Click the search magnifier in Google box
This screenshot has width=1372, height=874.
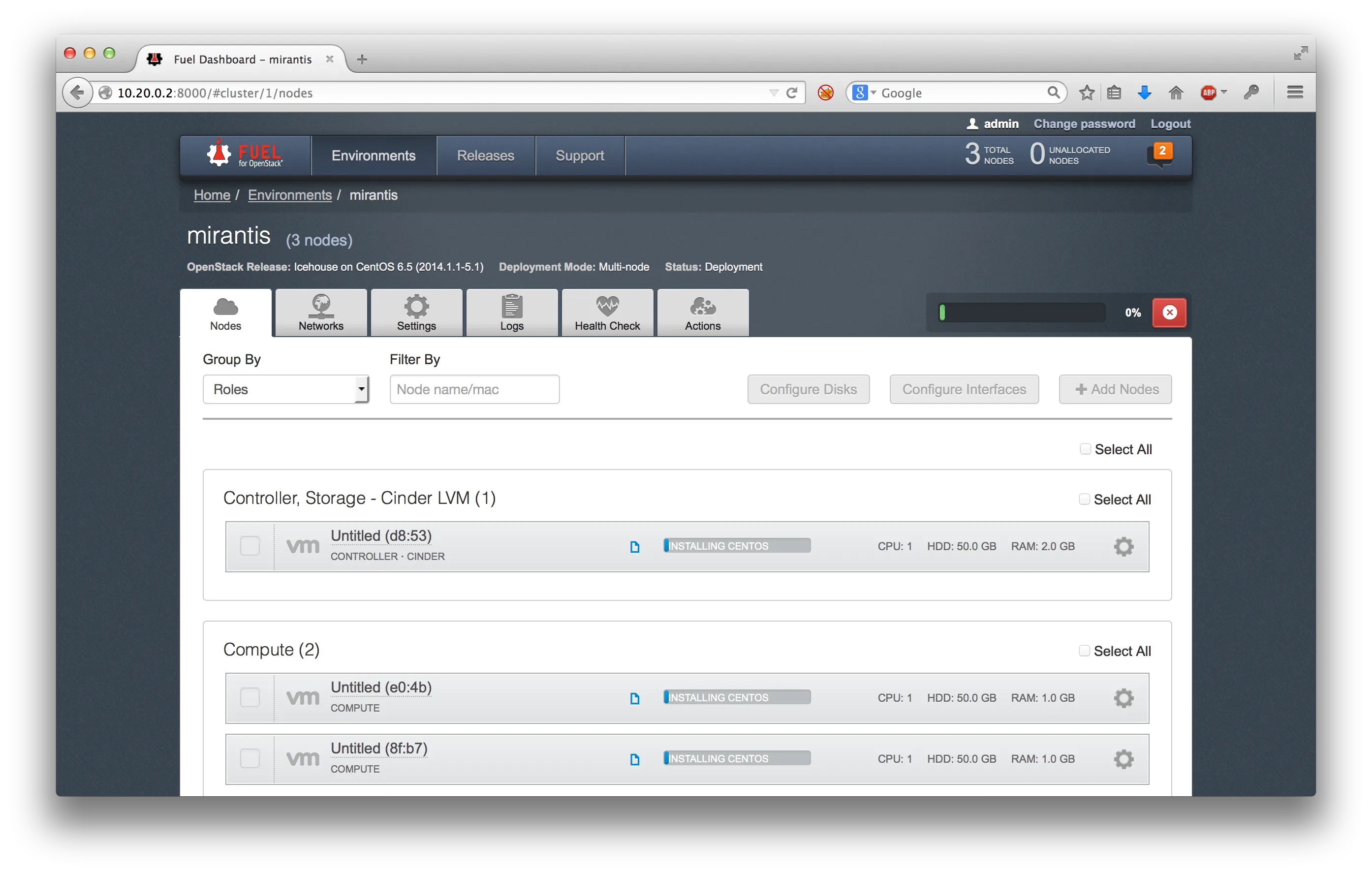[1054, 93]
